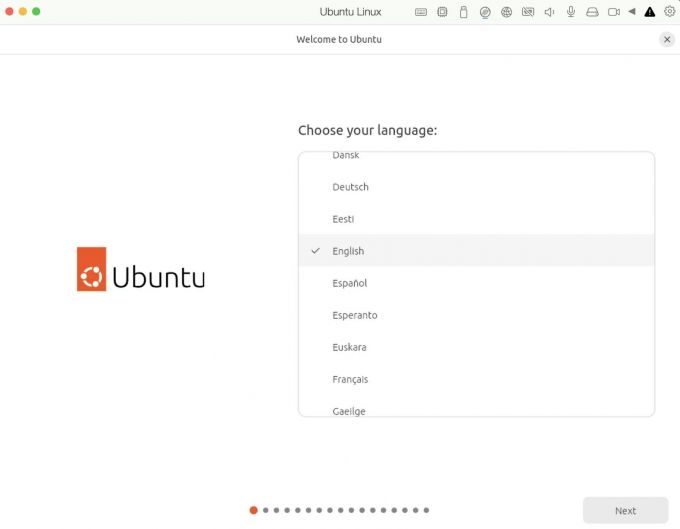Click the yellow minimize window button
680x529 pixels.
[23, 11]
